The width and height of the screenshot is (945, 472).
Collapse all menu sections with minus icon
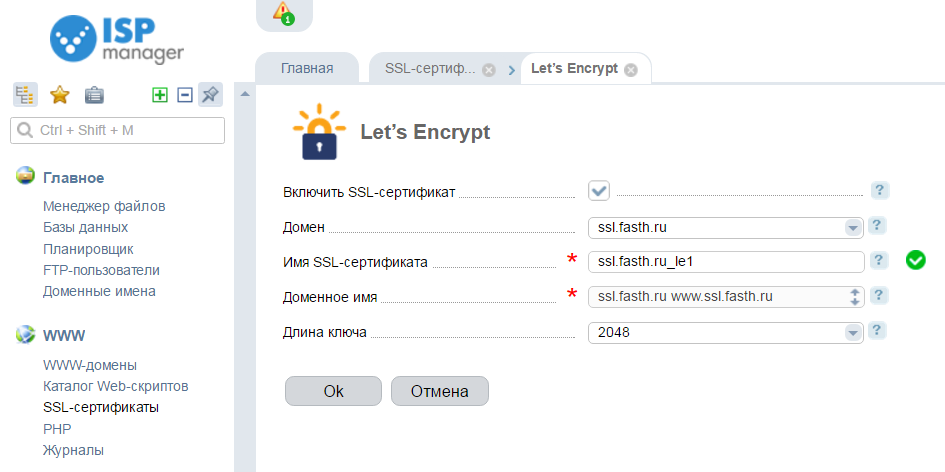(185, 95)
